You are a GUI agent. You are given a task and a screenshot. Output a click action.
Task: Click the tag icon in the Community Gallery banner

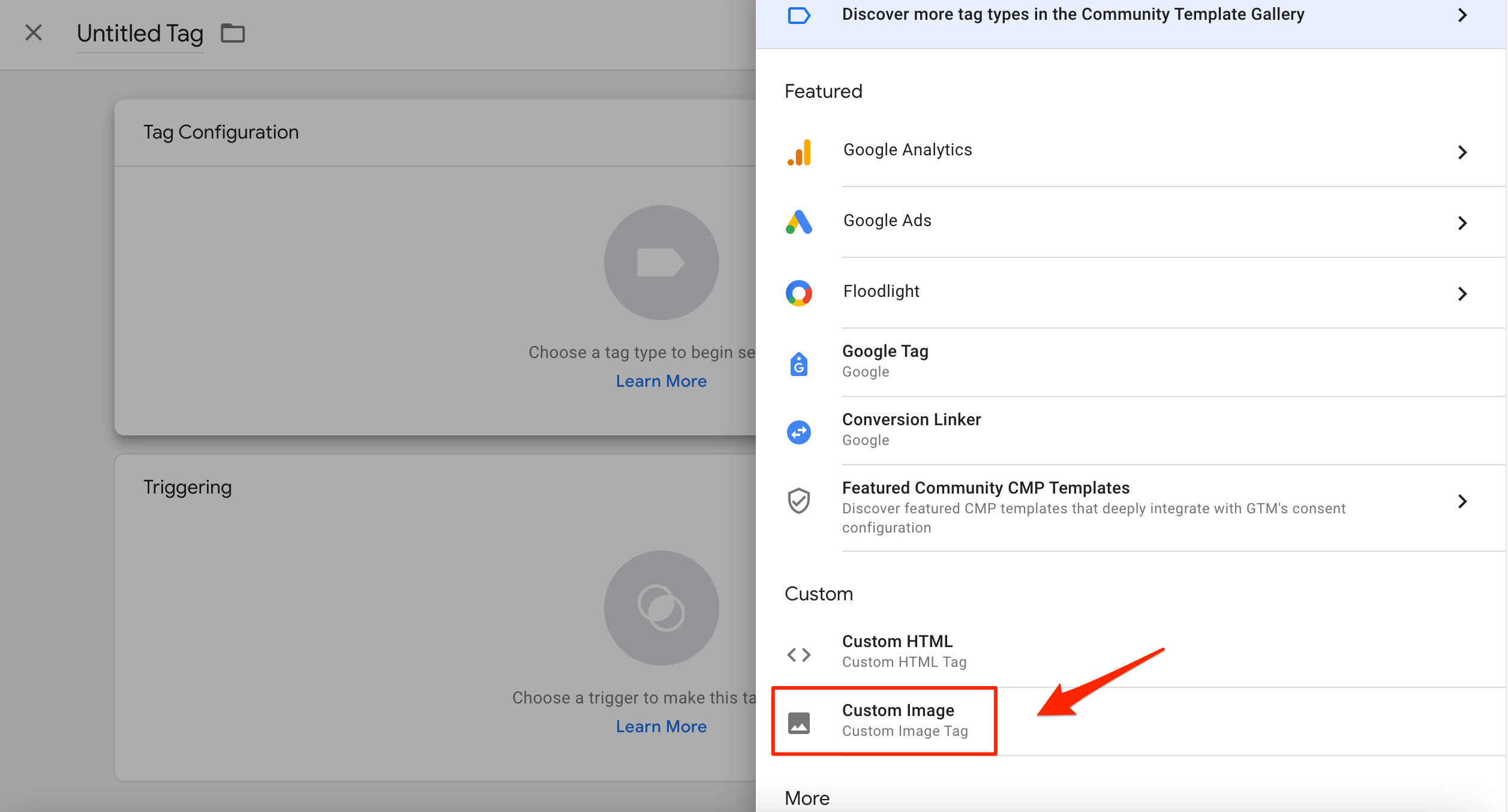click(x=799, y=15)
